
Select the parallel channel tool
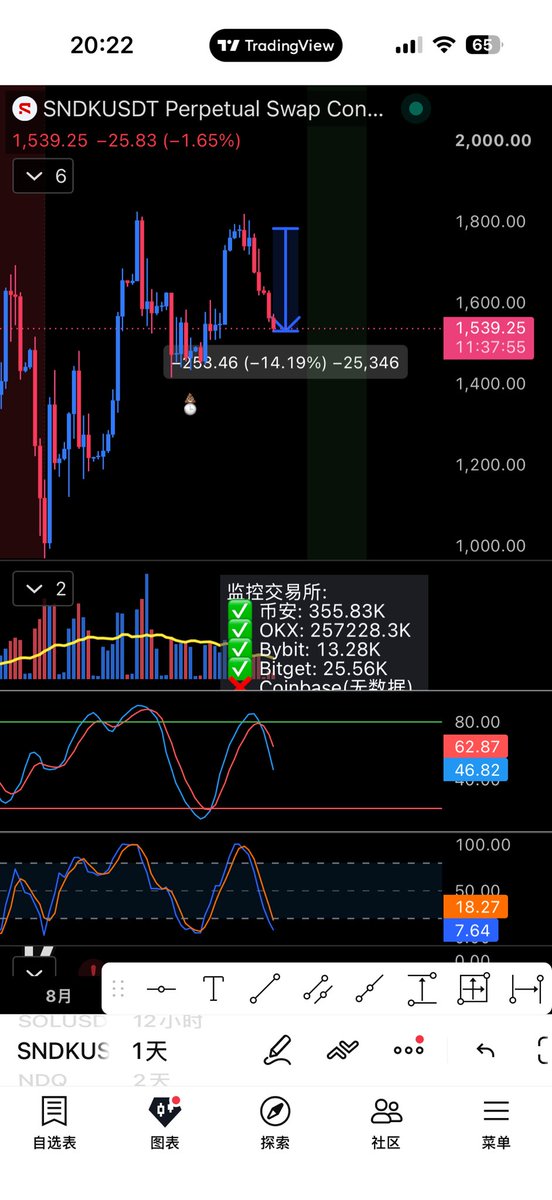tap(317, 989)
